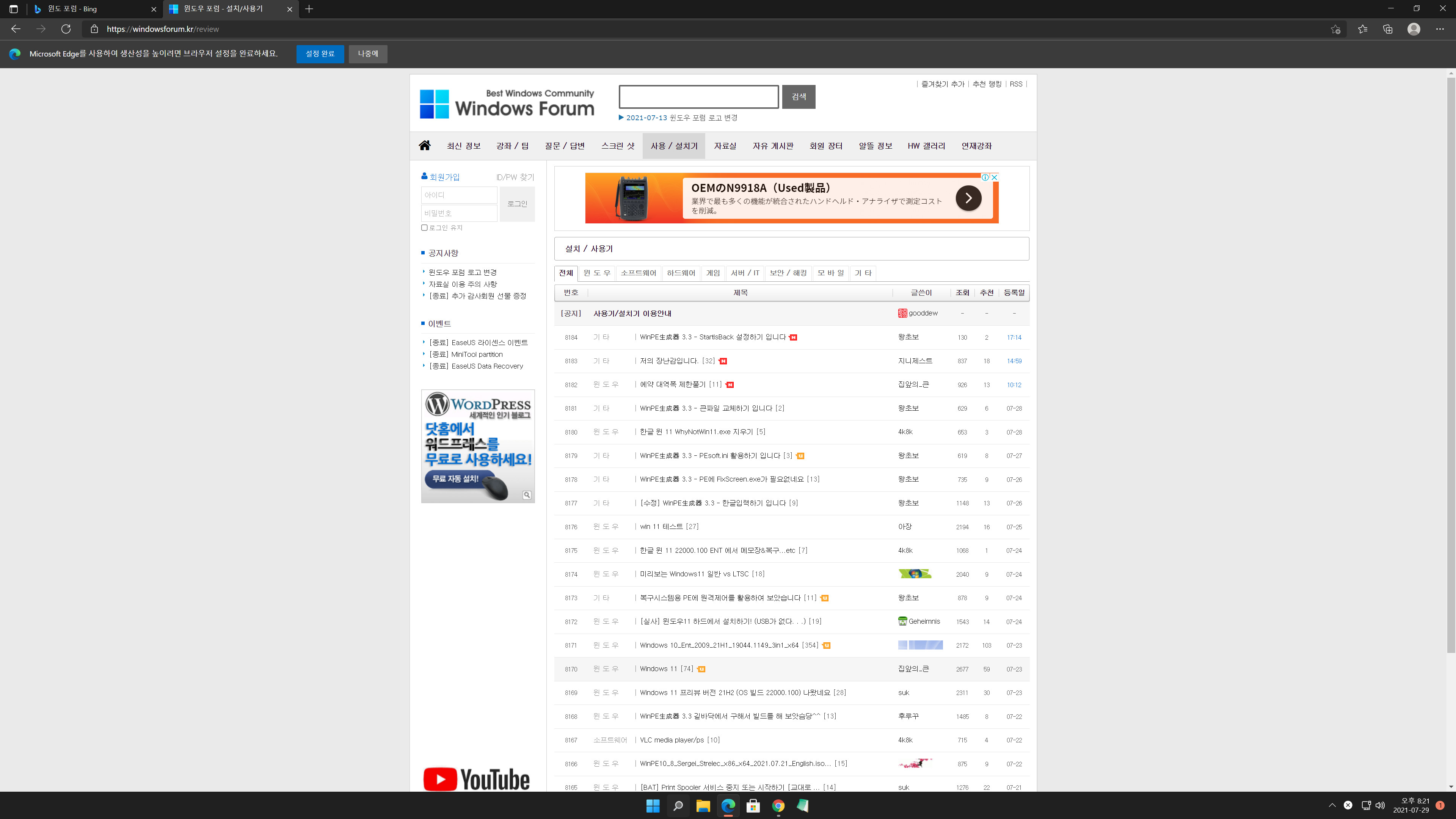Click the page vertical scrollbar

(1451, 364)
